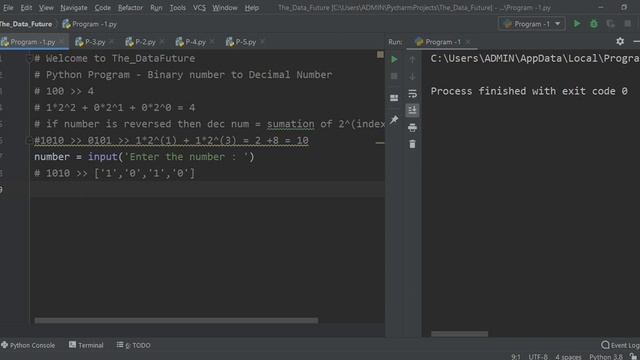Toggle soft-wrap in the Run console
Image resolution: width=640 pixels, height=360 pixels.
tap(412, 93)
